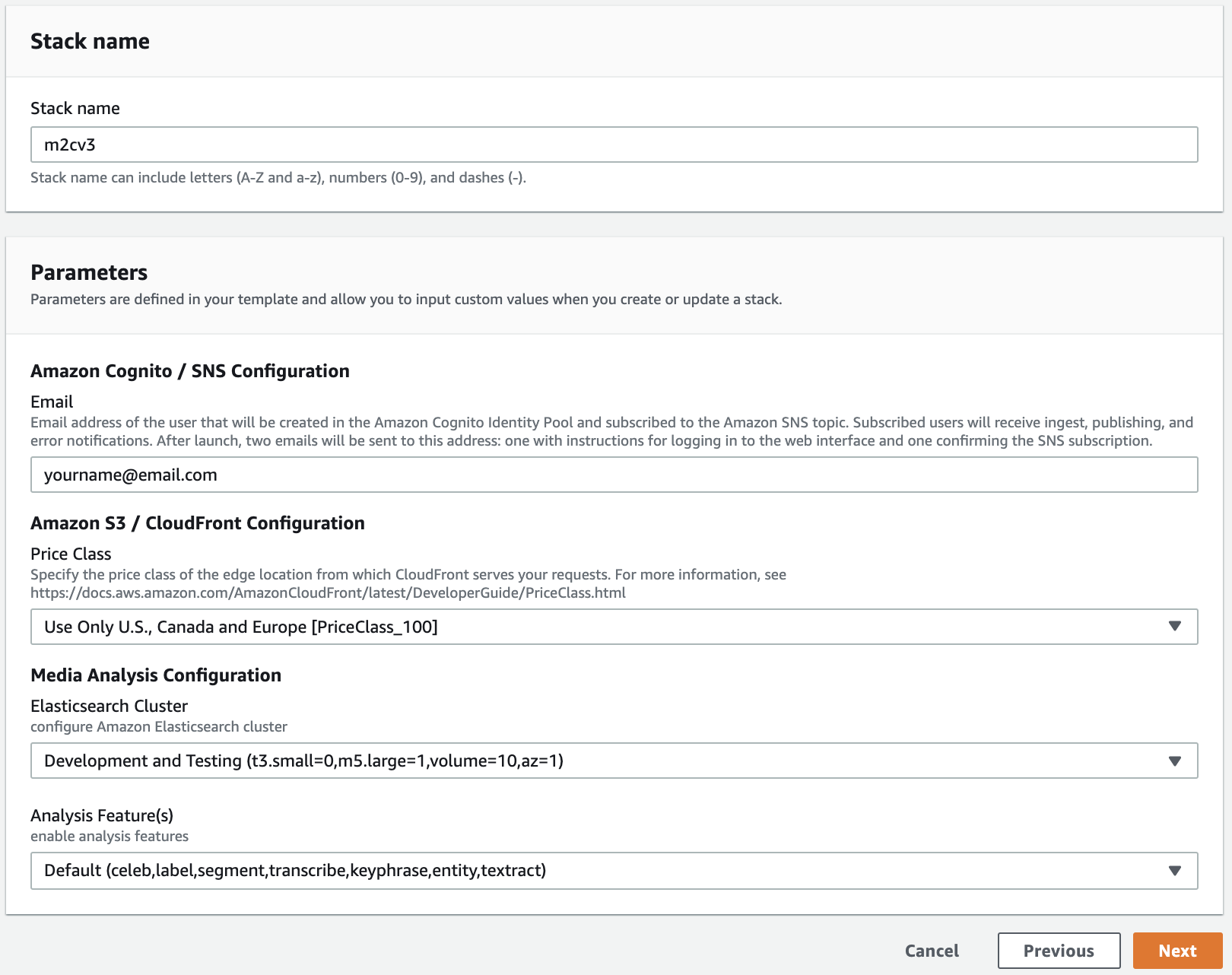The height and width of the screenshot is (975, 1232).
Task: Click the 'Parameters' section heading
Action: pos(89,272)
